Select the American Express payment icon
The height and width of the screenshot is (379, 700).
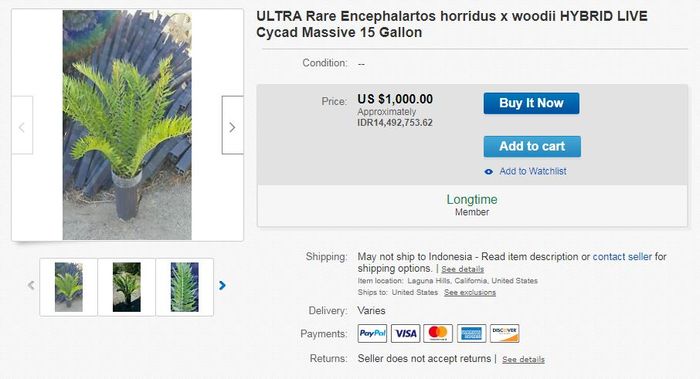point(471,333)
